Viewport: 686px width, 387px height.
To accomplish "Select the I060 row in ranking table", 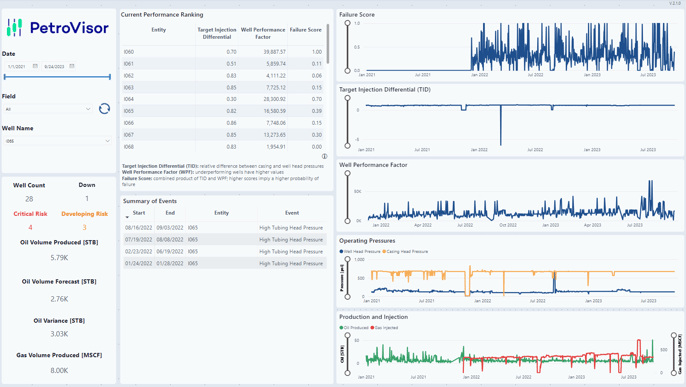I will click(x=223, y=52).
